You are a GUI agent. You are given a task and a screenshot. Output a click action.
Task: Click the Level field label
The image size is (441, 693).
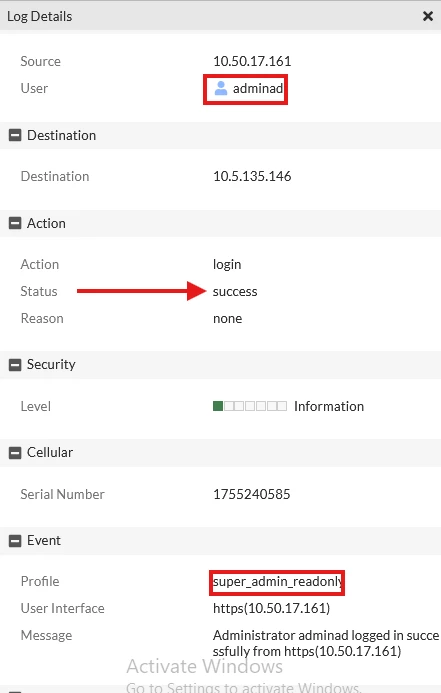35,406
